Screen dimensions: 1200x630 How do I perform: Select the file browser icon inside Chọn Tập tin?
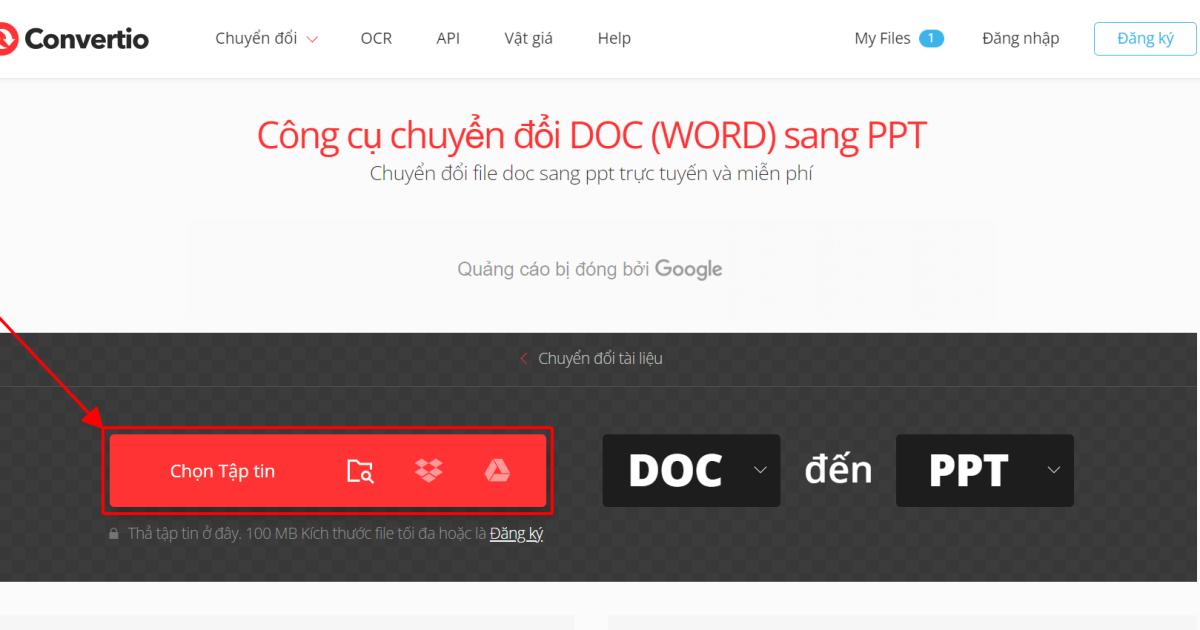362,470
